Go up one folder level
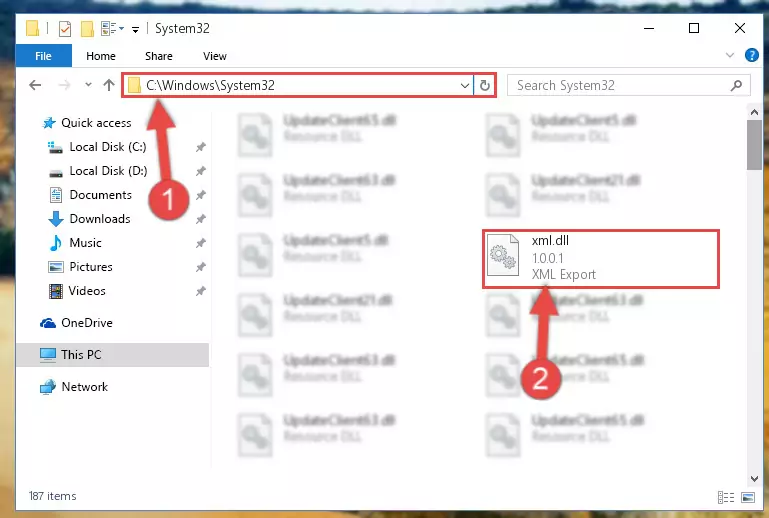769x518 pixels. (109, 85)
